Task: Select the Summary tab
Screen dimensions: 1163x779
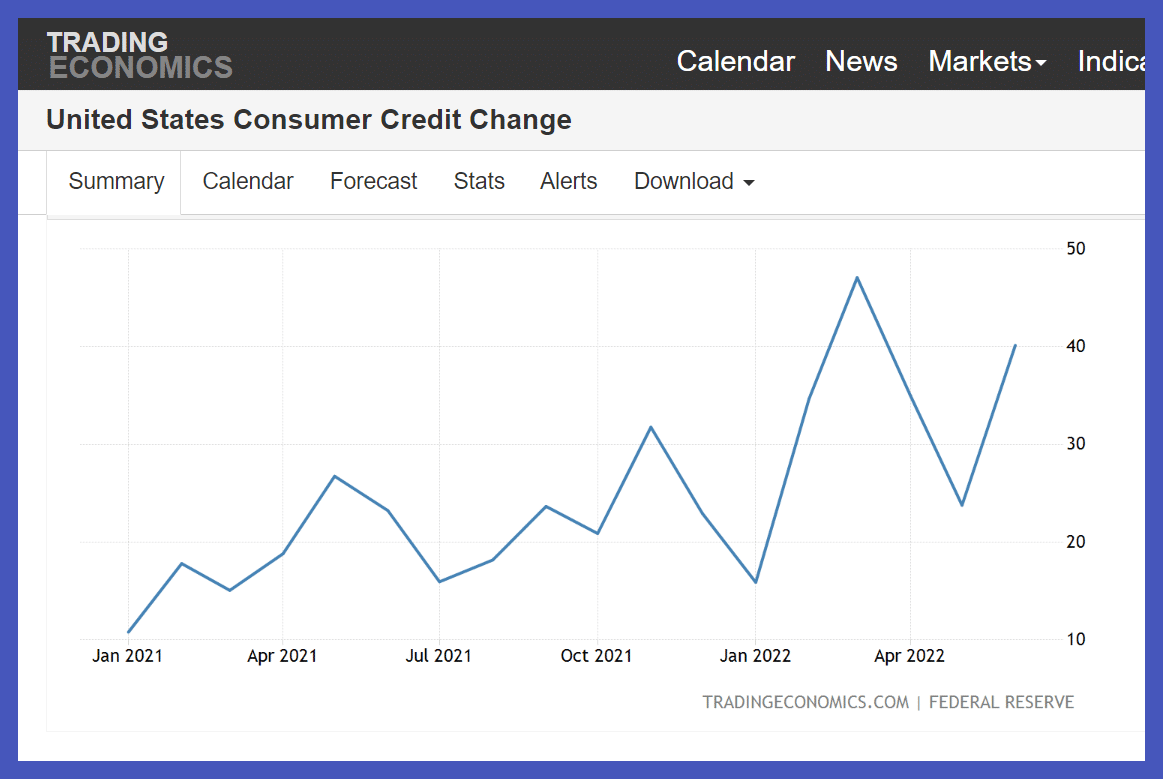Action: [116, 181]
